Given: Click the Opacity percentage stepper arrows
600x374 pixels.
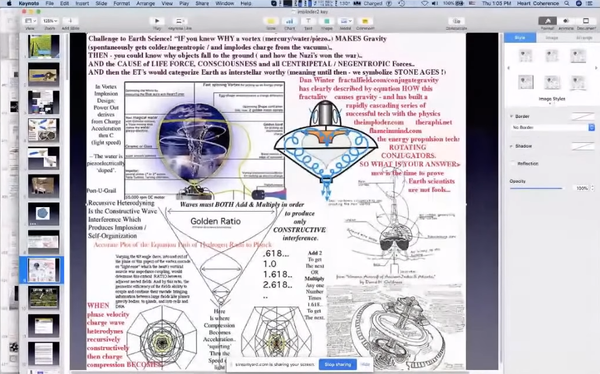Looking at the screenshot, I should [x=593, y=188].
